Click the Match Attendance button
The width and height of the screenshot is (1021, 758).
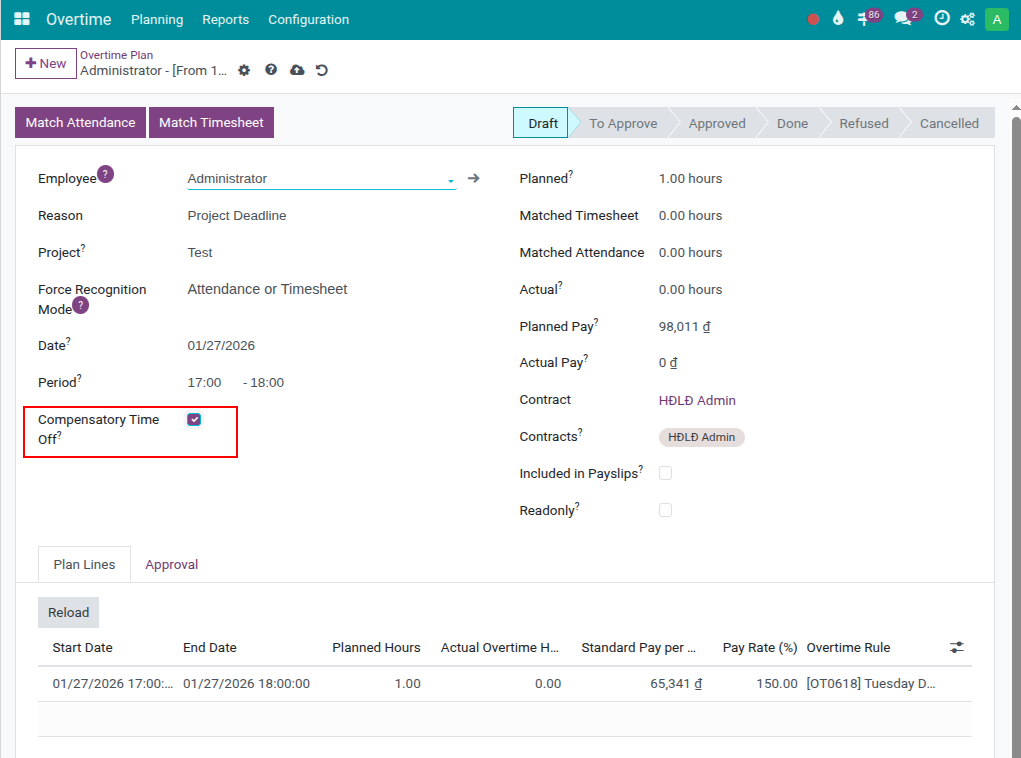tap(80, 122)
